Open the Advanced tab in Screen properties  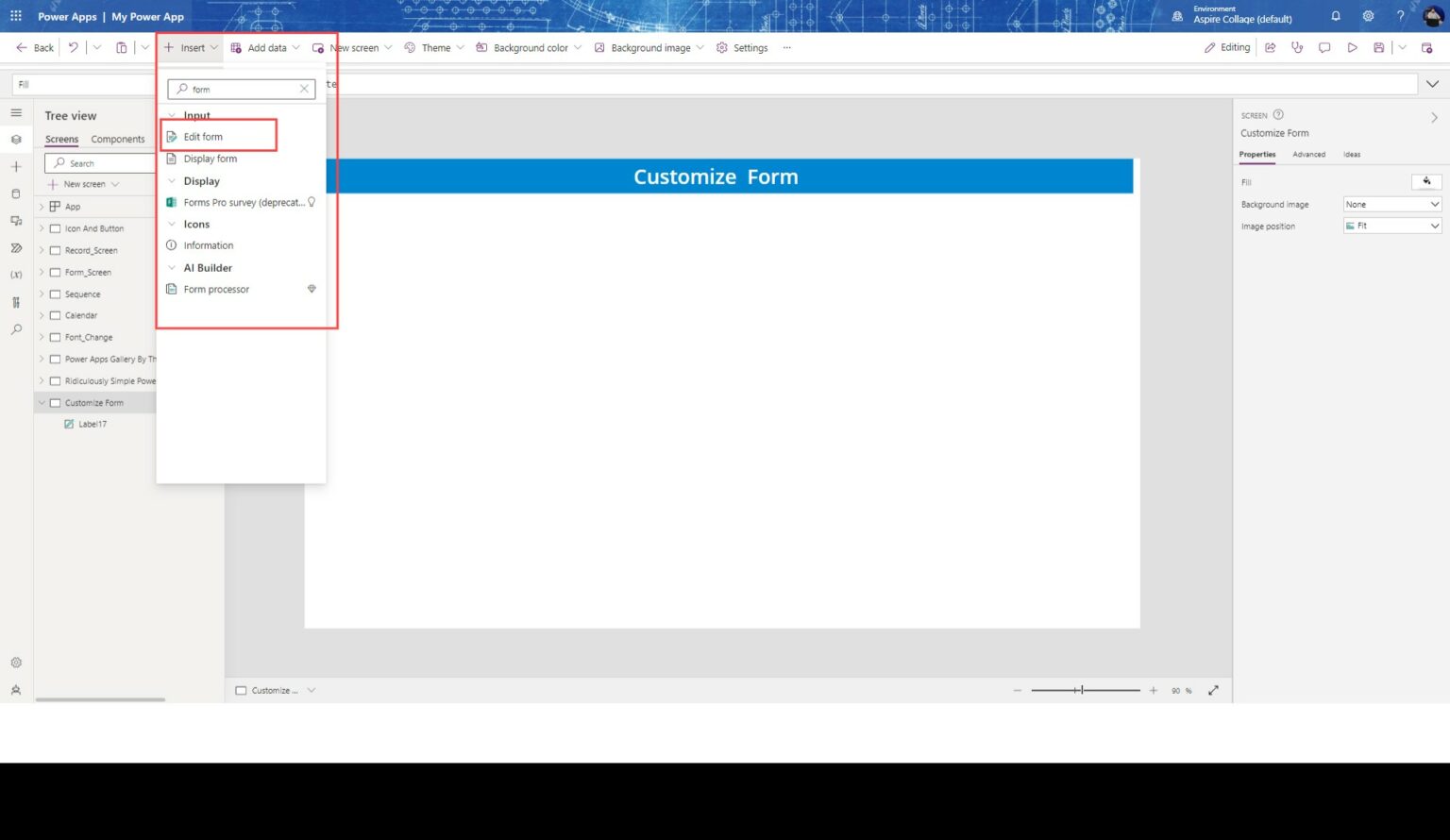1309,154
